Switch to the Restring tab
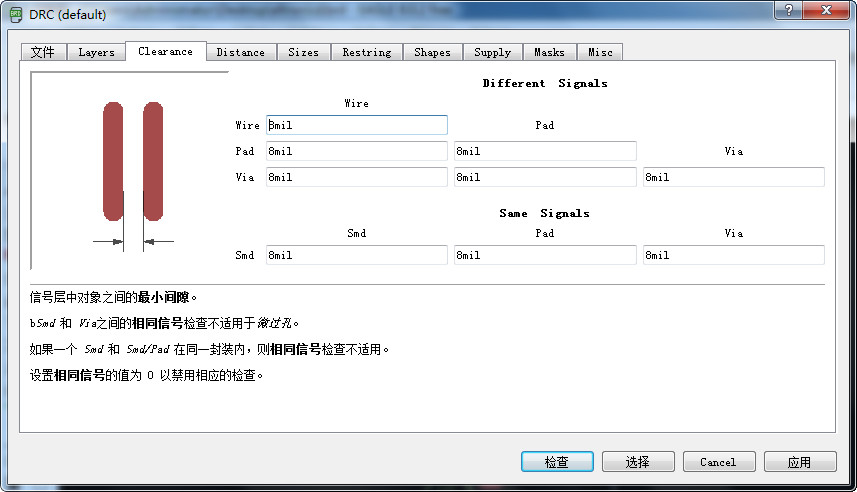The width and height of the screenshot is (857, 492). 367,52
